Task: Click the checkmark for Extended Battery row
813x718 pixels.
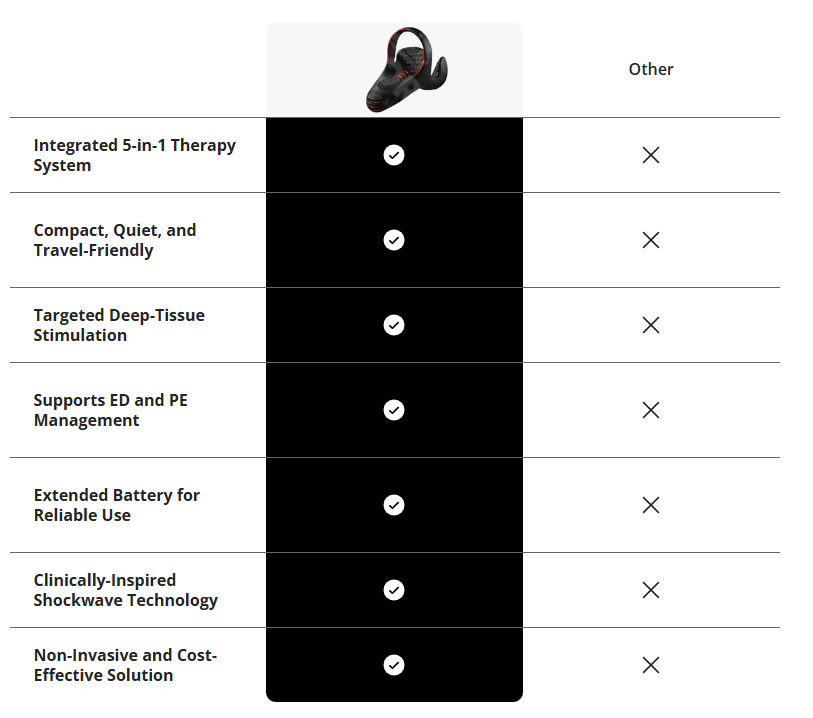Action: click(394, 505)
